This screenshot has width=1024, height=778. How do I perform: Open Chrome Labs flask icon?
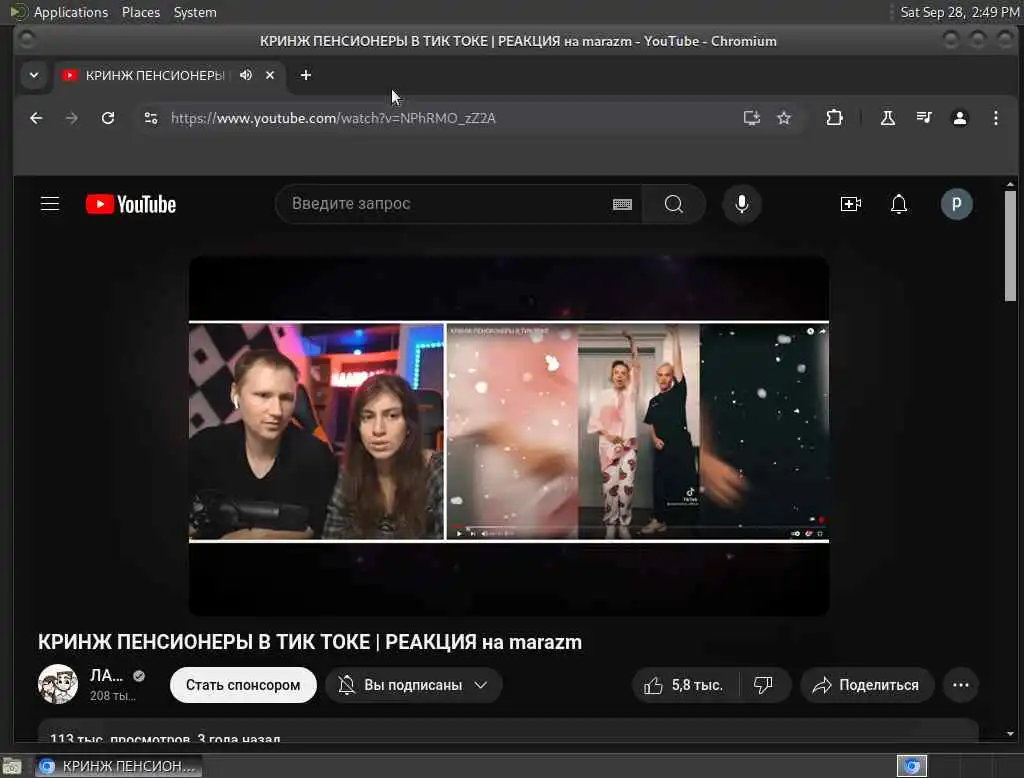pyautogui.click(x=888, y=118)
